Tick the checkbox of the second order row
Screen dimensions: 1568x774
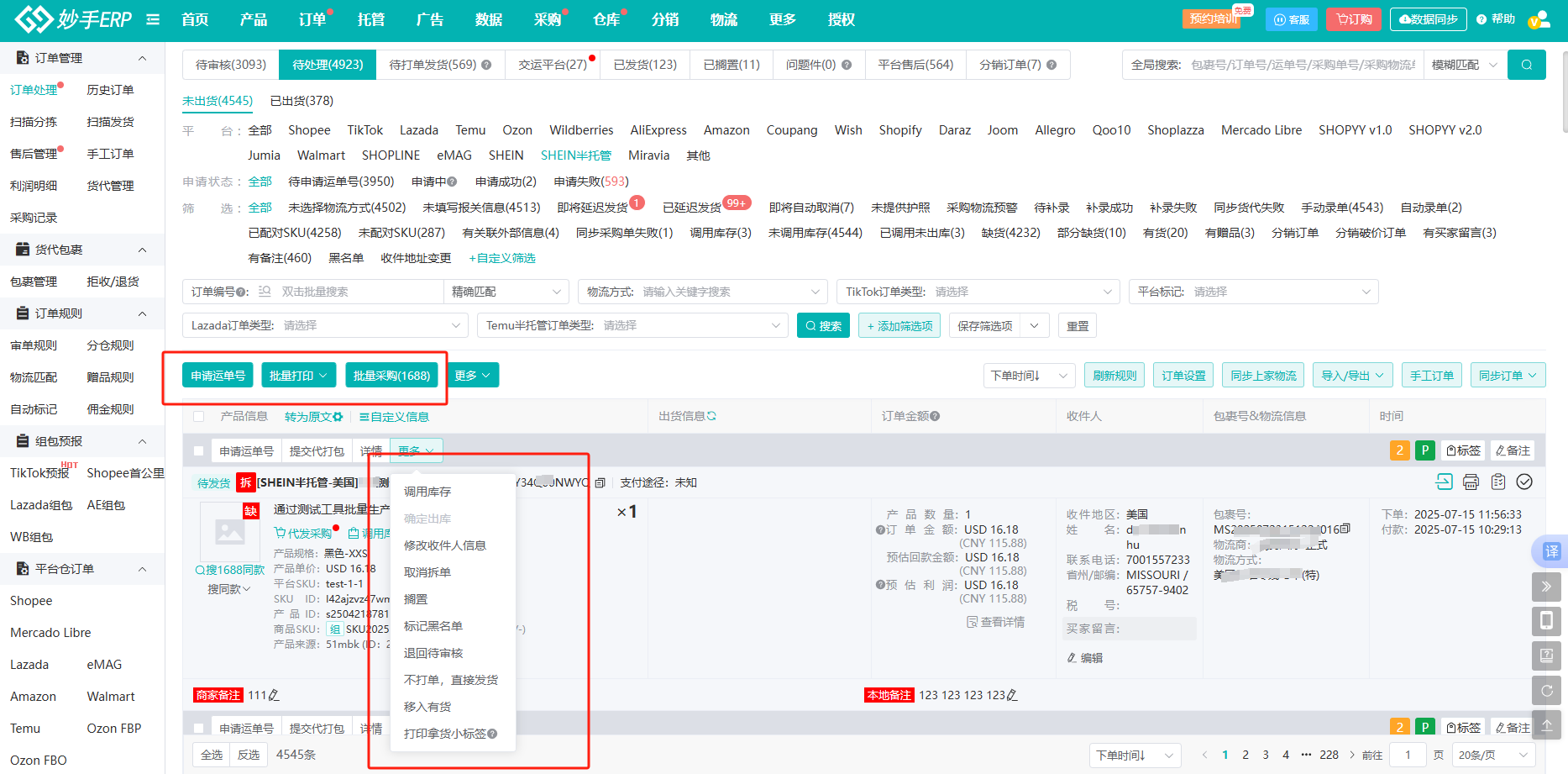coord(199,729)
